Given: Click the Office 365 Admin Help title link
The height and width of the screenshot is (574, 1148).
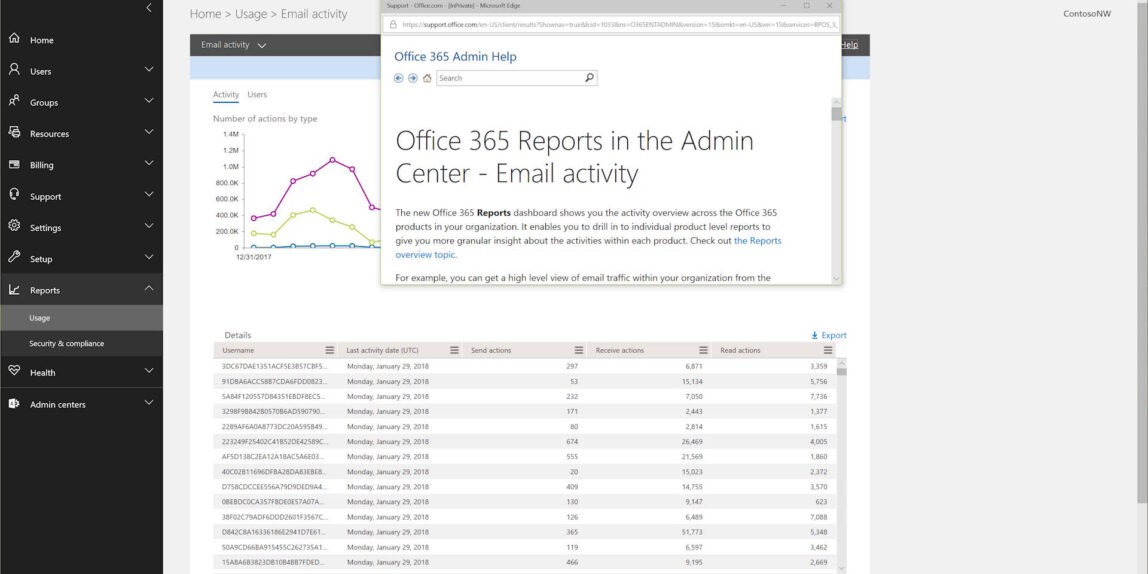Looking at the screenshot, I should click(x=455, y=56).
